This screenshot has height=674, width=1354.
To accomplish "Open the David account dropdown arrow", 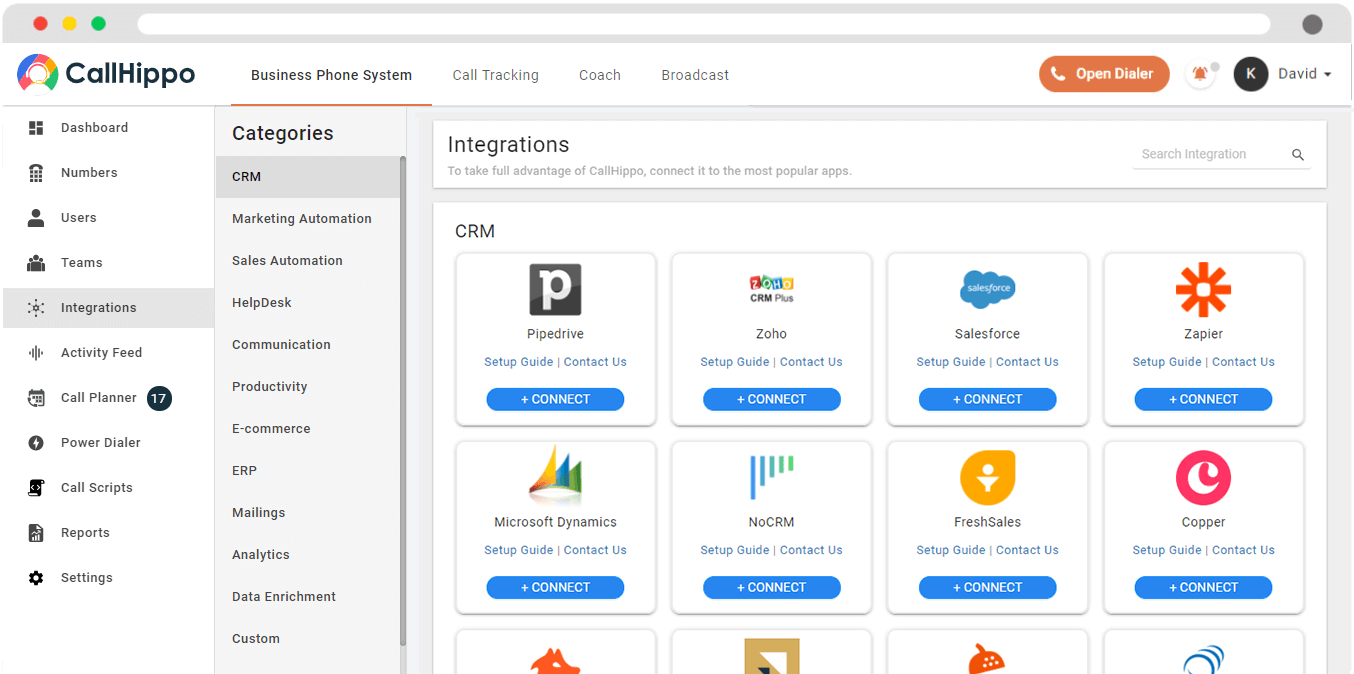I will (1328, 75).
